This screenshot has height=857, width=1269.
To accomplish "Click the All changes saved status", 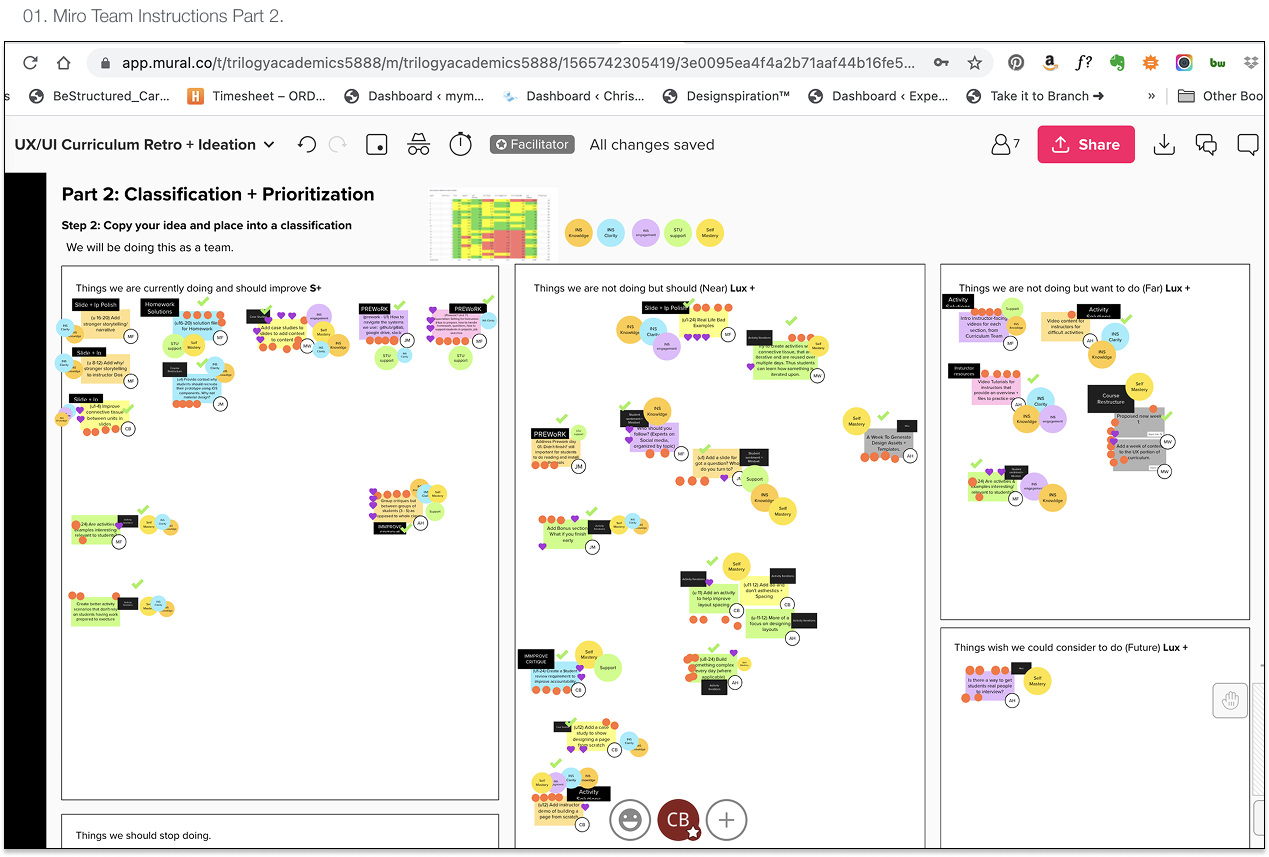I will [652, 144].
